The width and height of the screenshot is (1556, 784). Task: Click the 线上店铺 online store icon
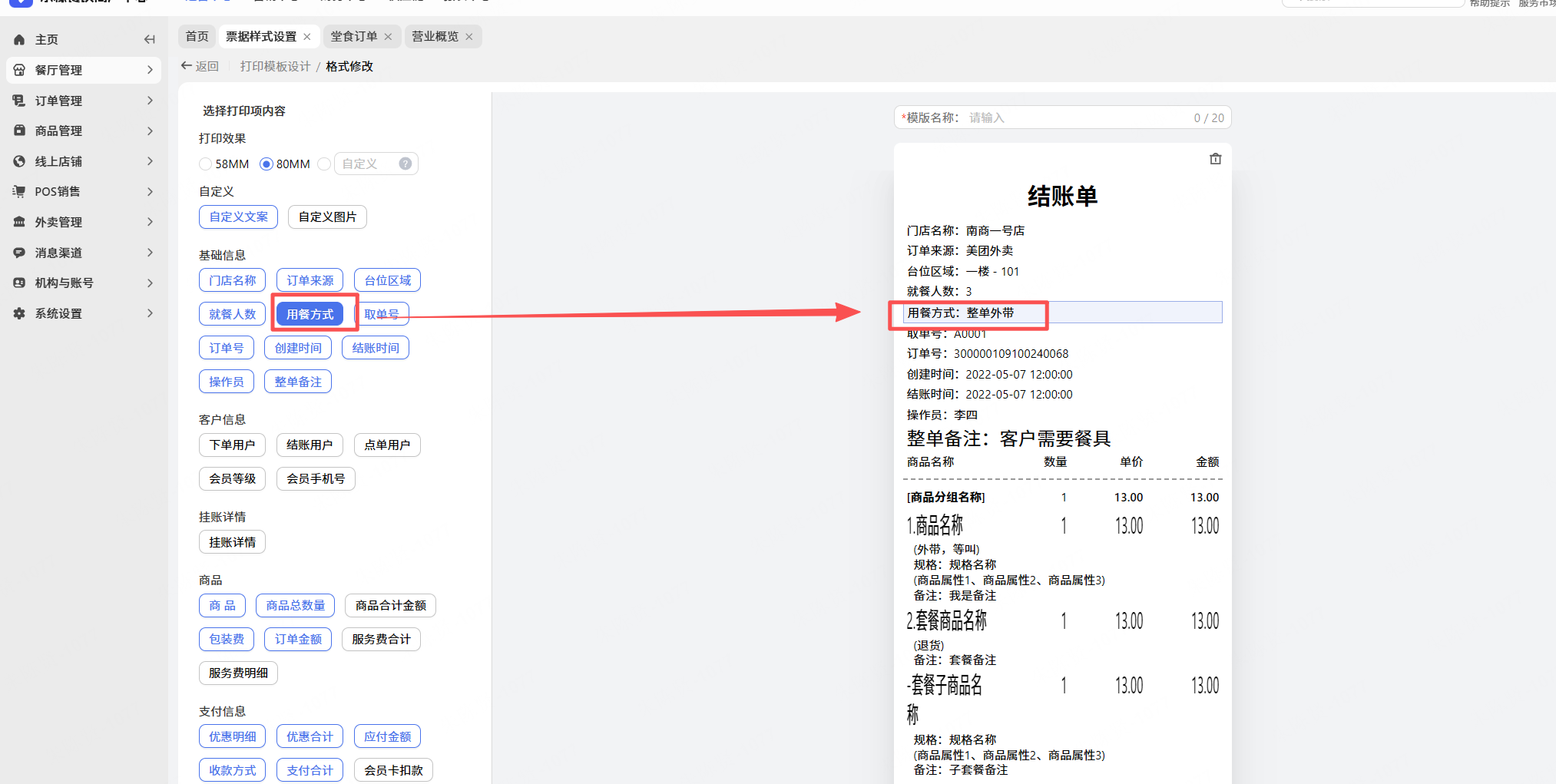tap(19, 161)
